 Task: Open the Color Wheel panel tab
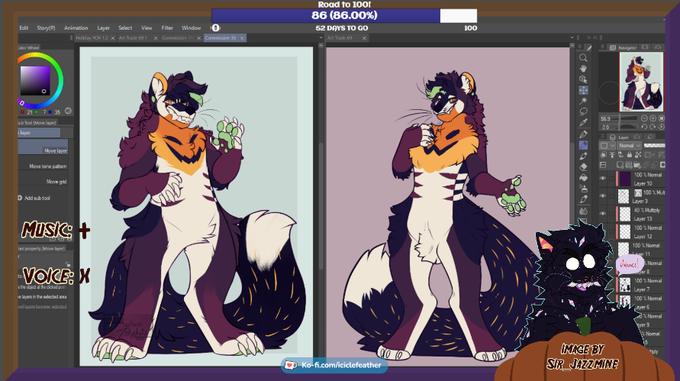[29, 48]
